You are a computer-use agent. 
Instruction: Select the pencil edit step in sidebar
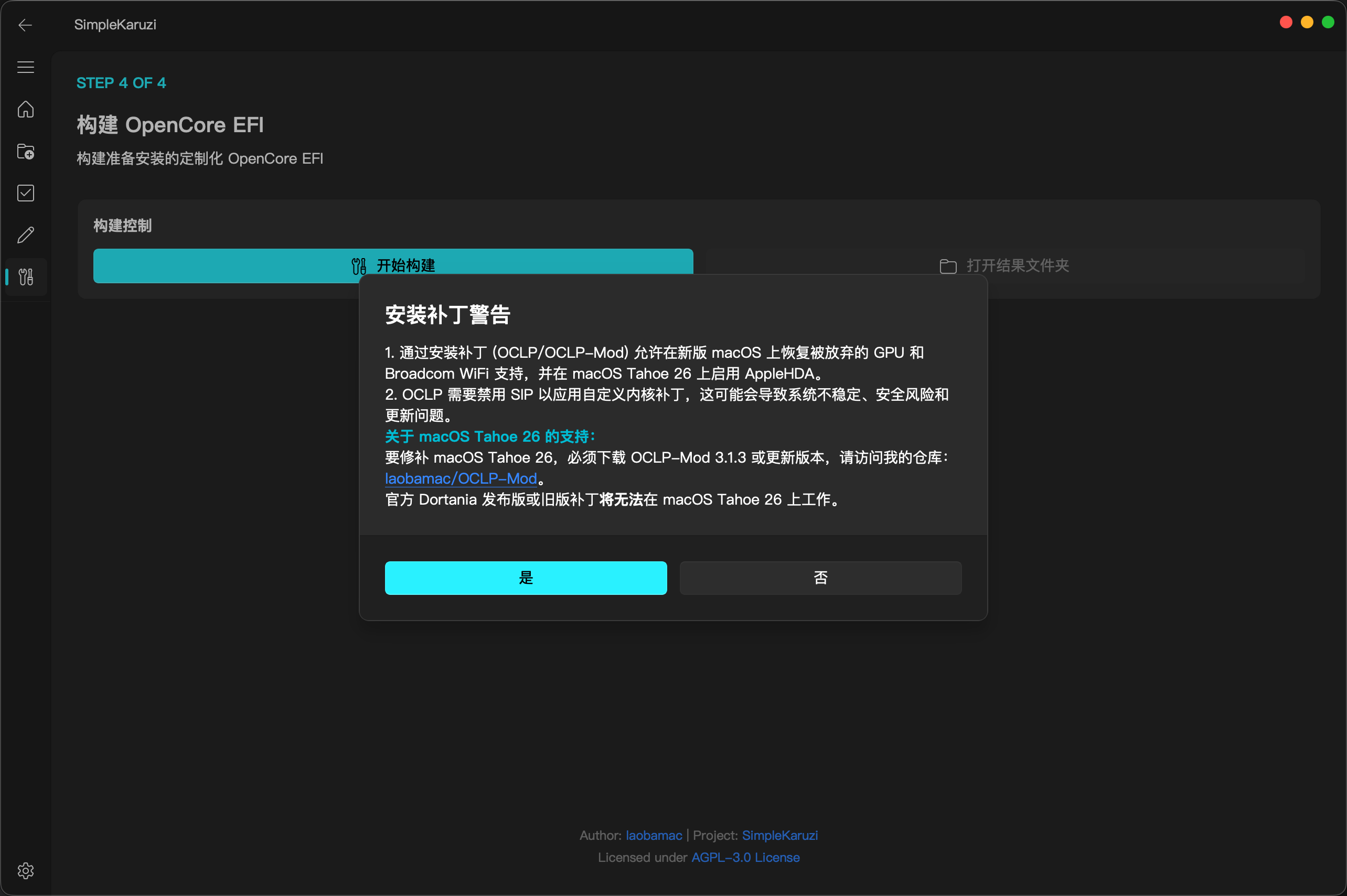tap(25, 234)
